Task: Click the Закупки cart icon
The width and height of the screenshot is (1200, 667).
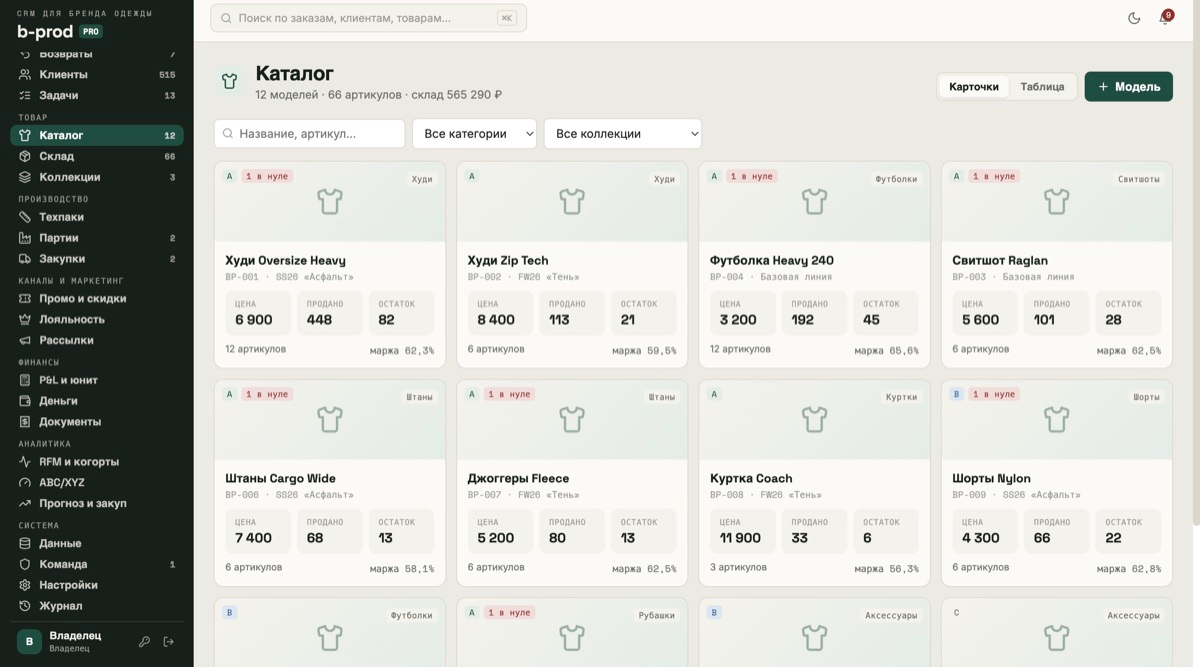Action: (25, 258)
